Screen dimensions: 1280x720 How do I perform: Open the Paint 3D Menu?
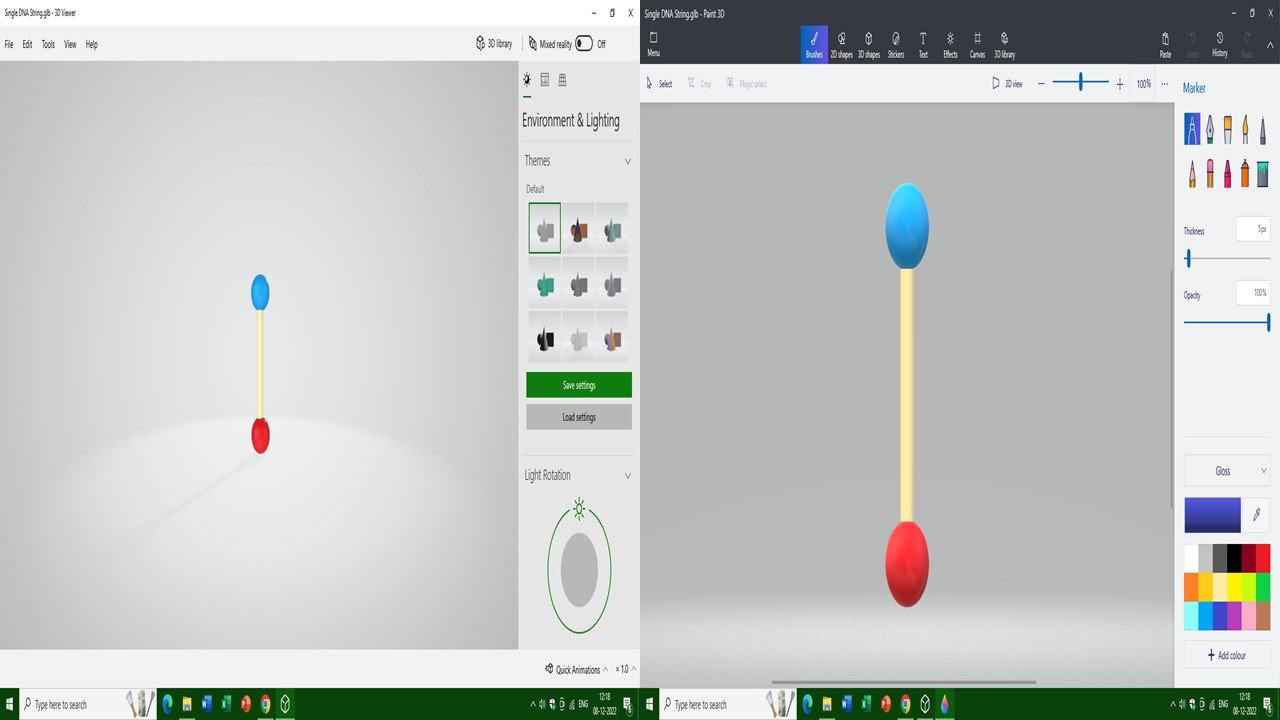click(x=653, y=44)
